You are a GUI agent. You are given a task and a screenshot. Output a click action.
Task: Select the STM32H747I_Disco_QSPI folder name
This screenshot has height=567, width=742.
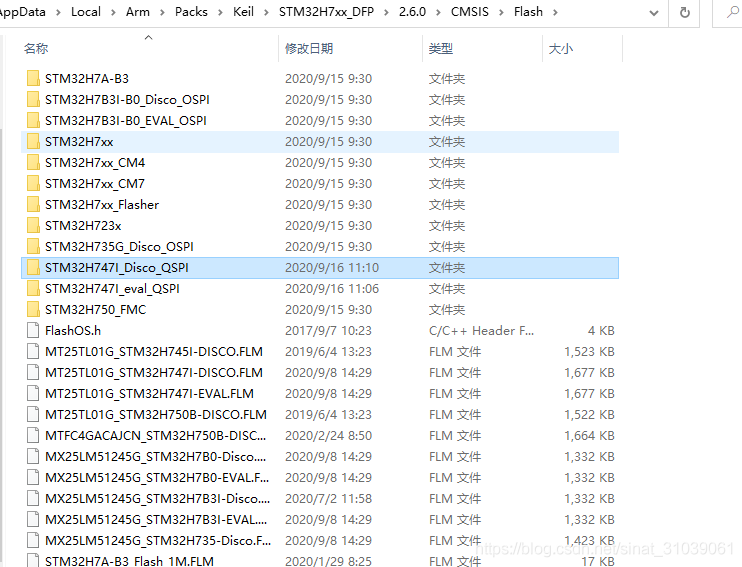(116, 267)
